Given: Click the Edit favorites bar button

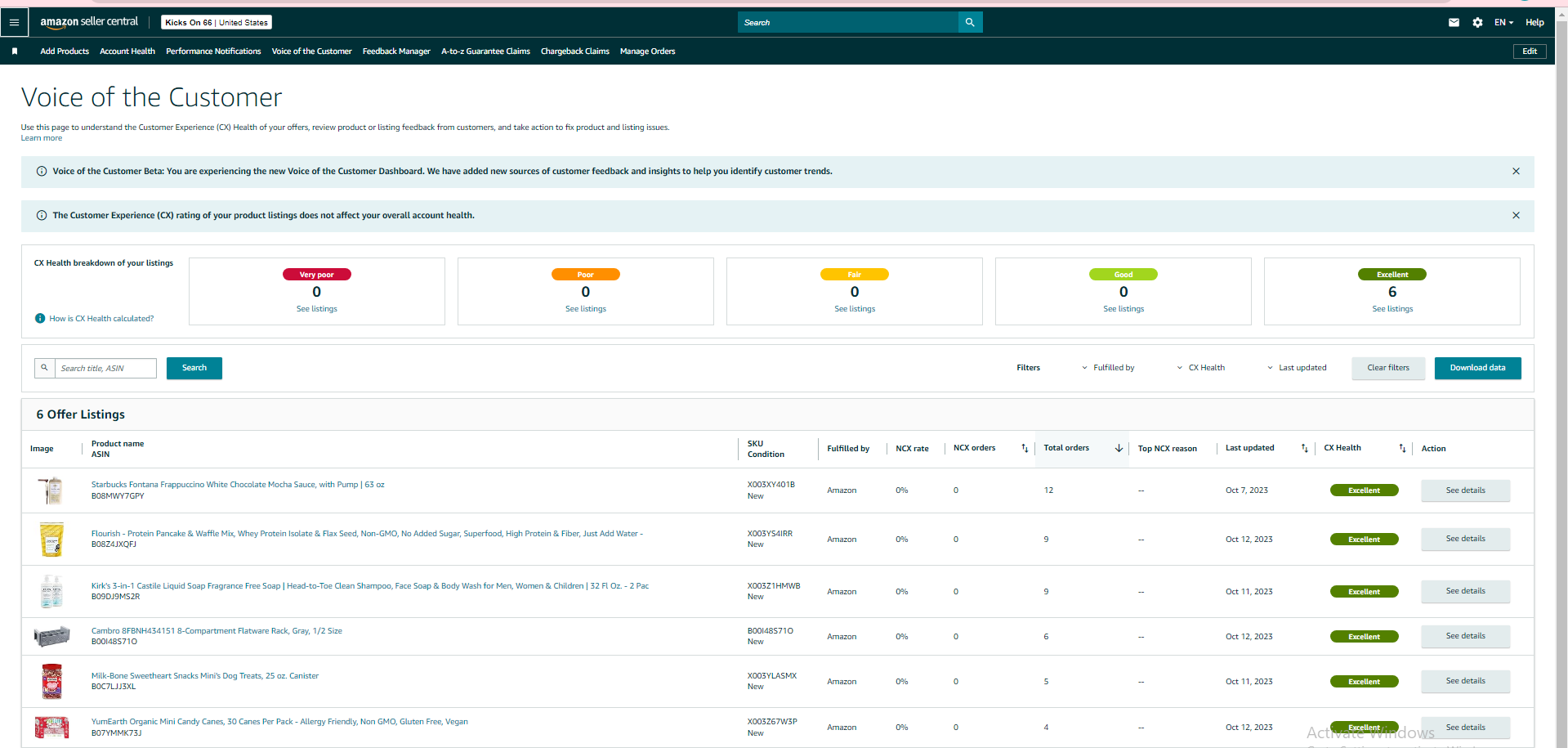Looking at the screenshot, I should point(1530,52).
